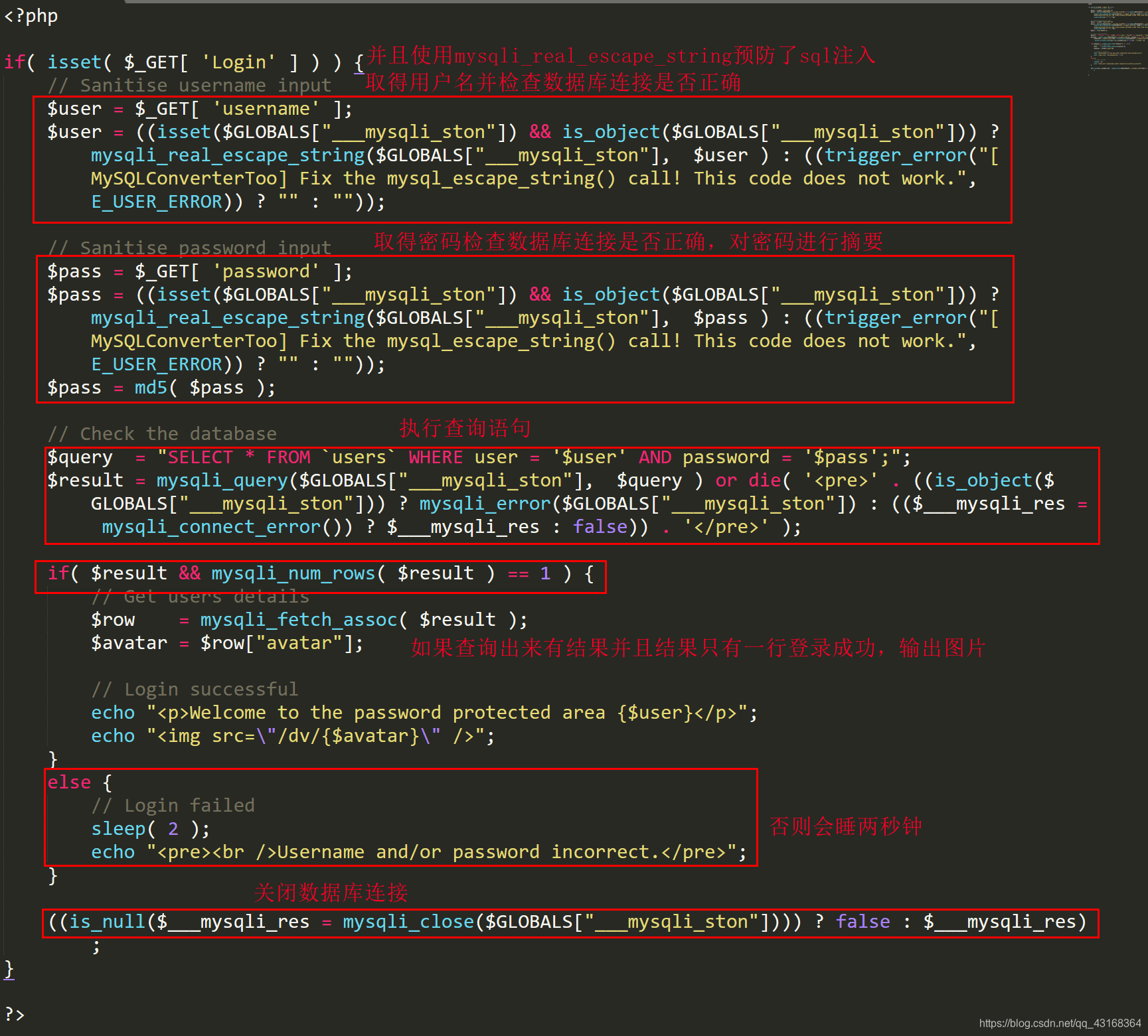
Task: Click the echo "<img src=\"/dv/{$avatar}" line
Action: coord(293,735)
